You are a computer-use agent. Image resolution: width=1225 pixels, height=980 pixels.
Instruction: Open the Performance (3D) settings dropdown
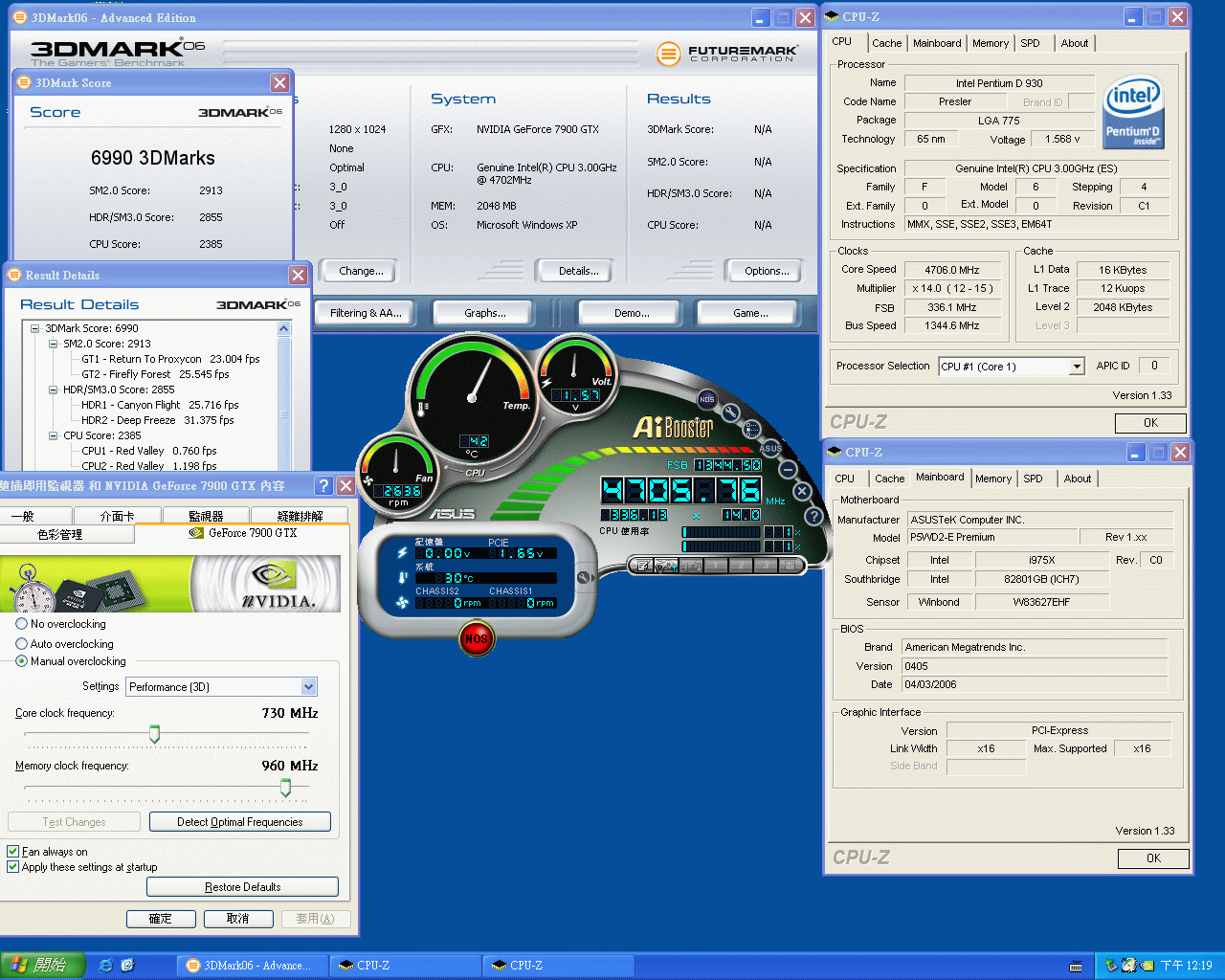point(308,686)
